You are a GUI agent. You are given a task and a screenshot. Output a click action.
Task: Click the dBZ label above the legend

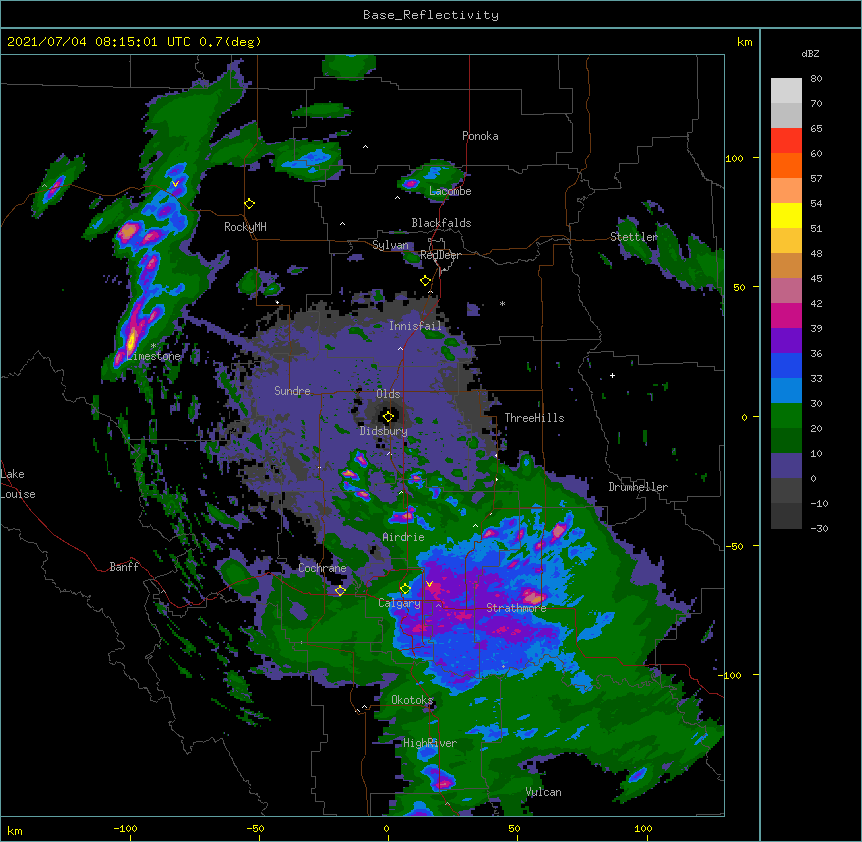click(x=810, y=54)
